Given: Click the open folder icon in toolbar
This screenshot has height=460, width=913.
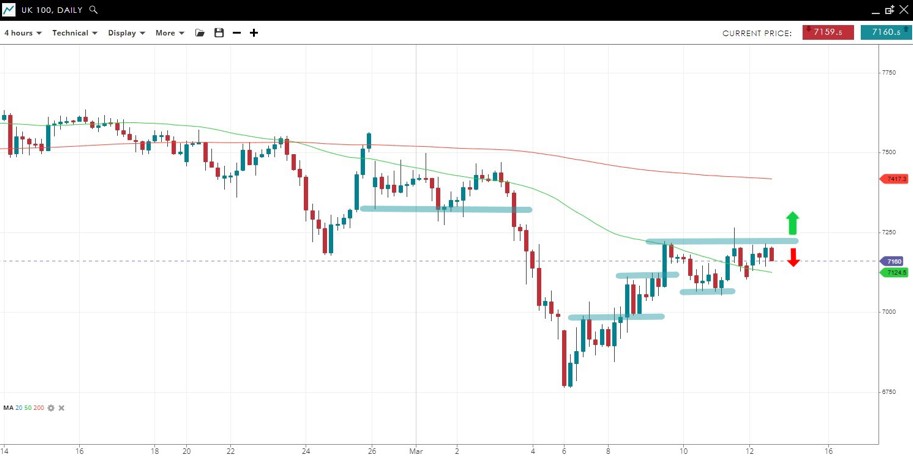Looking at the screenshot, I should pos(200,33).
